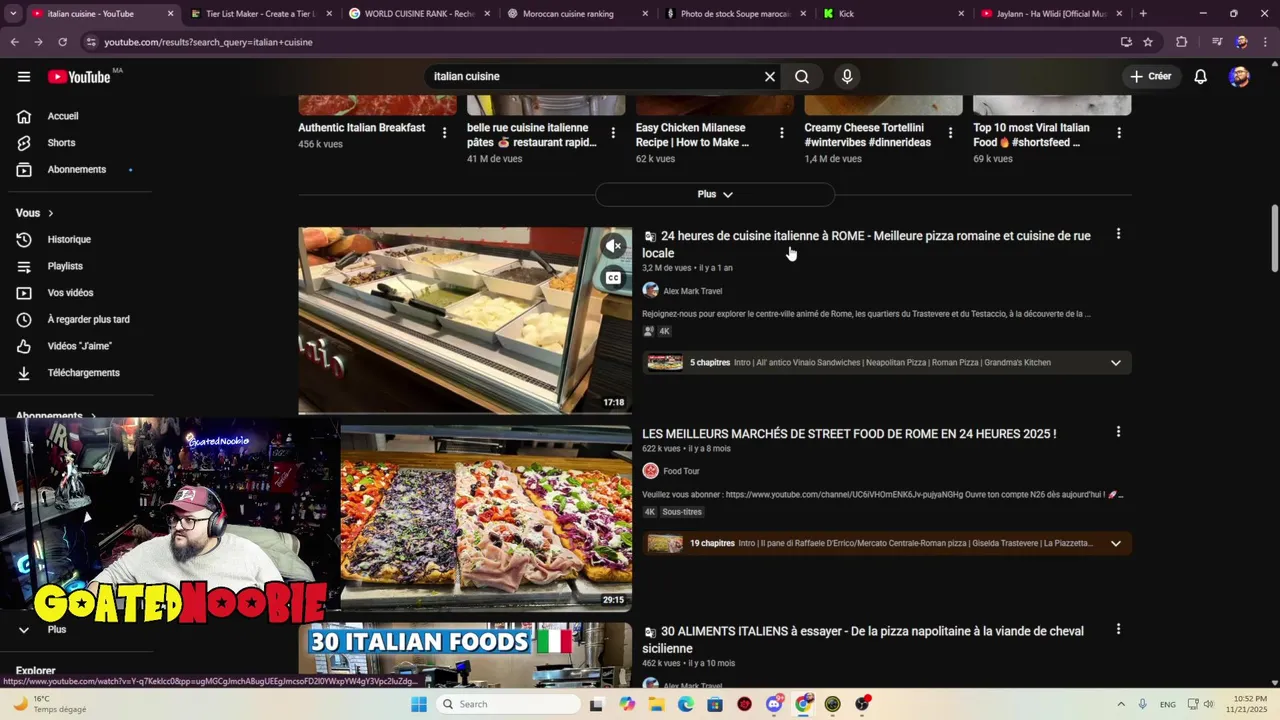Open LES MEILLEURS MARCHÉS DE STREET FOOD title

849,434
